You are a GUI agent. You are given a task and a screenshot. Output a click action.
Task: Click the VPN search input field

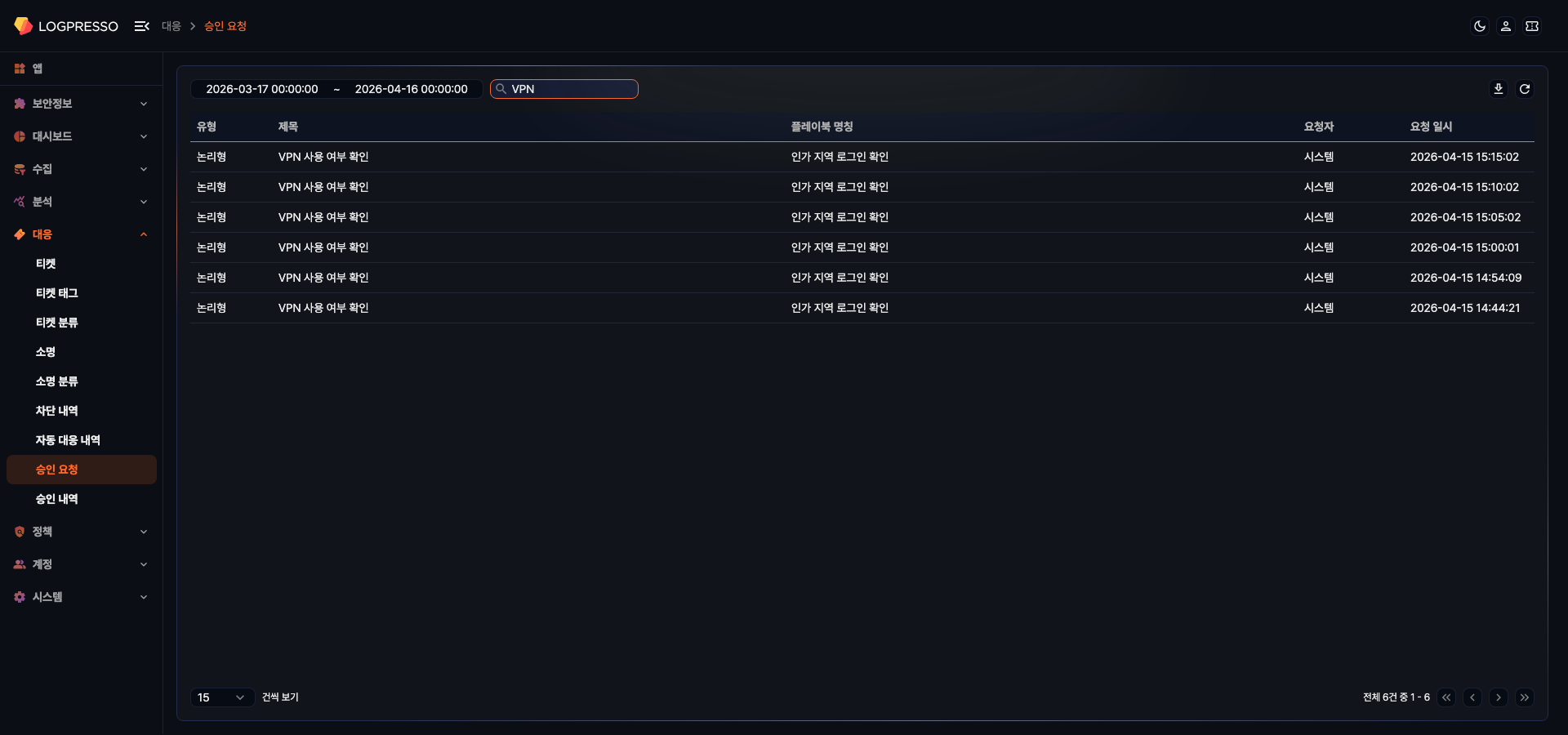(570, 89)
